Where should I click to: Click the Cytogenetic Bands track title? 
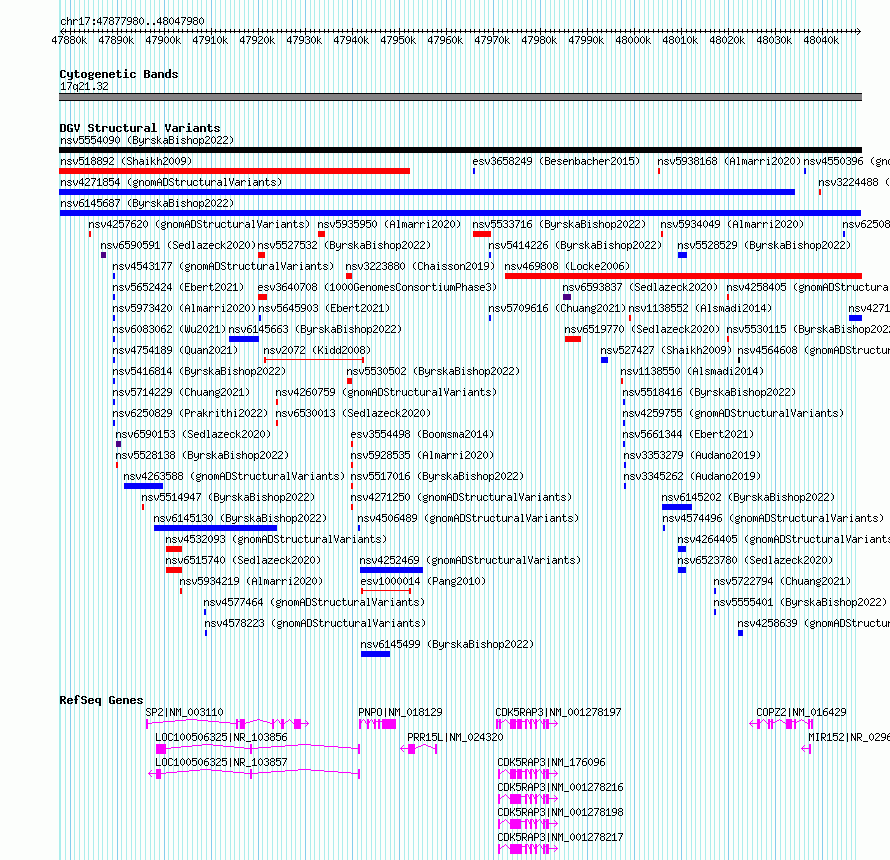coord(119,74)
